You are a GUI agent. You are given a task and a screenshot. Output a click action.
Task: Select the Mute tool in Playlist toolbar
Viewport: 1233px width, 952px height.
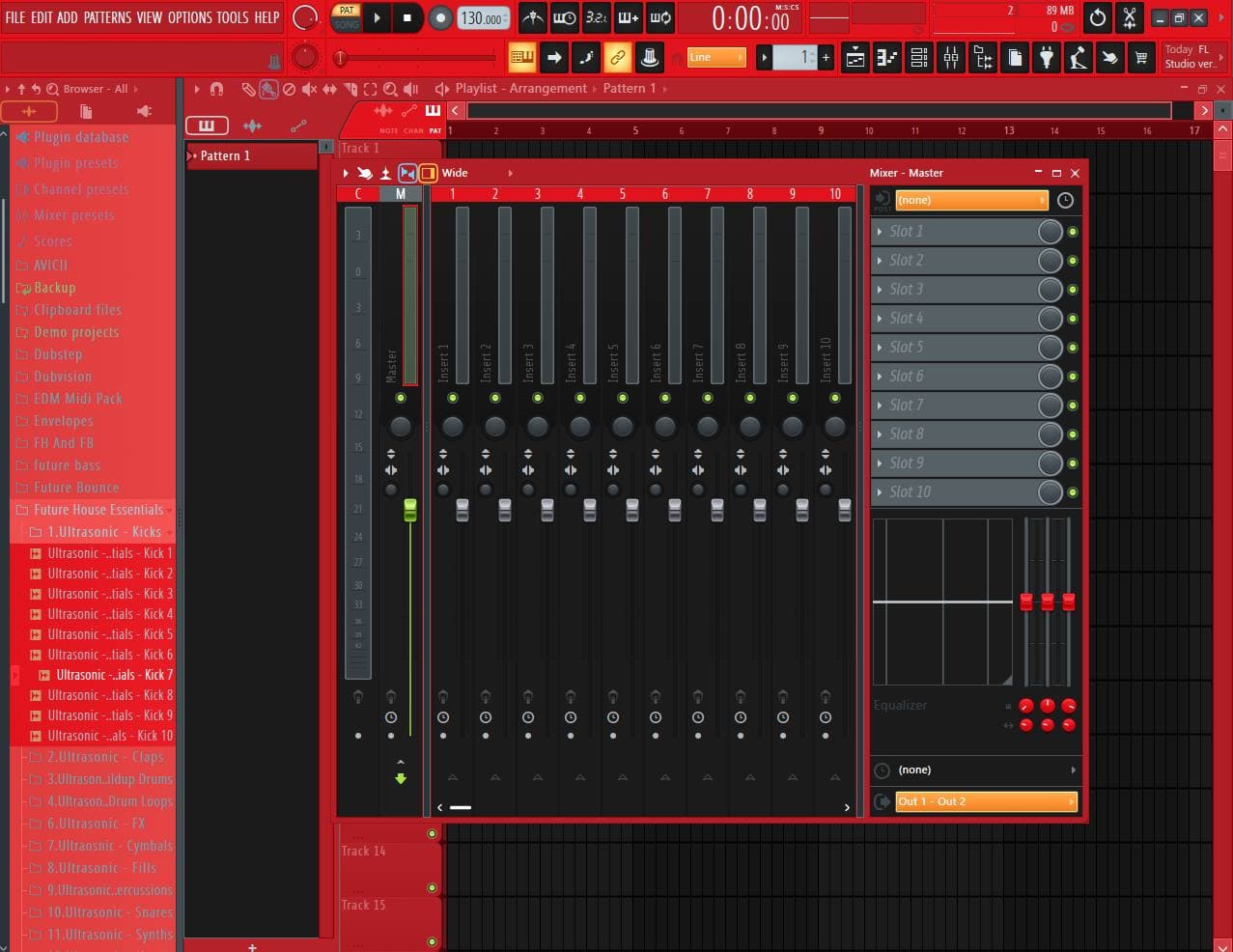(309, 89)
